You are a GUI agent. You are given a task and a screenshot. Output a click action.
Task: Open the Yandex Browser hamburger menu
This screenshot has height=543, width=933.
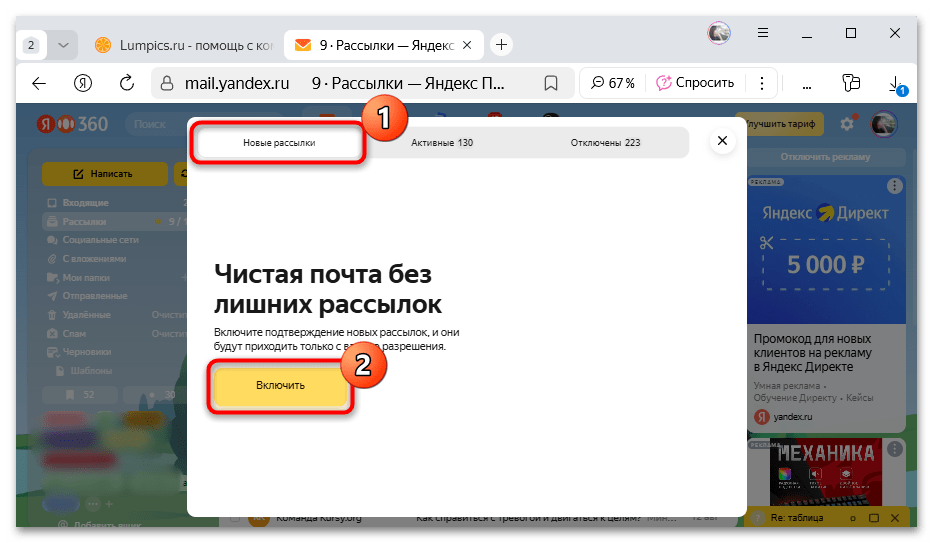[x=763, y=33]
